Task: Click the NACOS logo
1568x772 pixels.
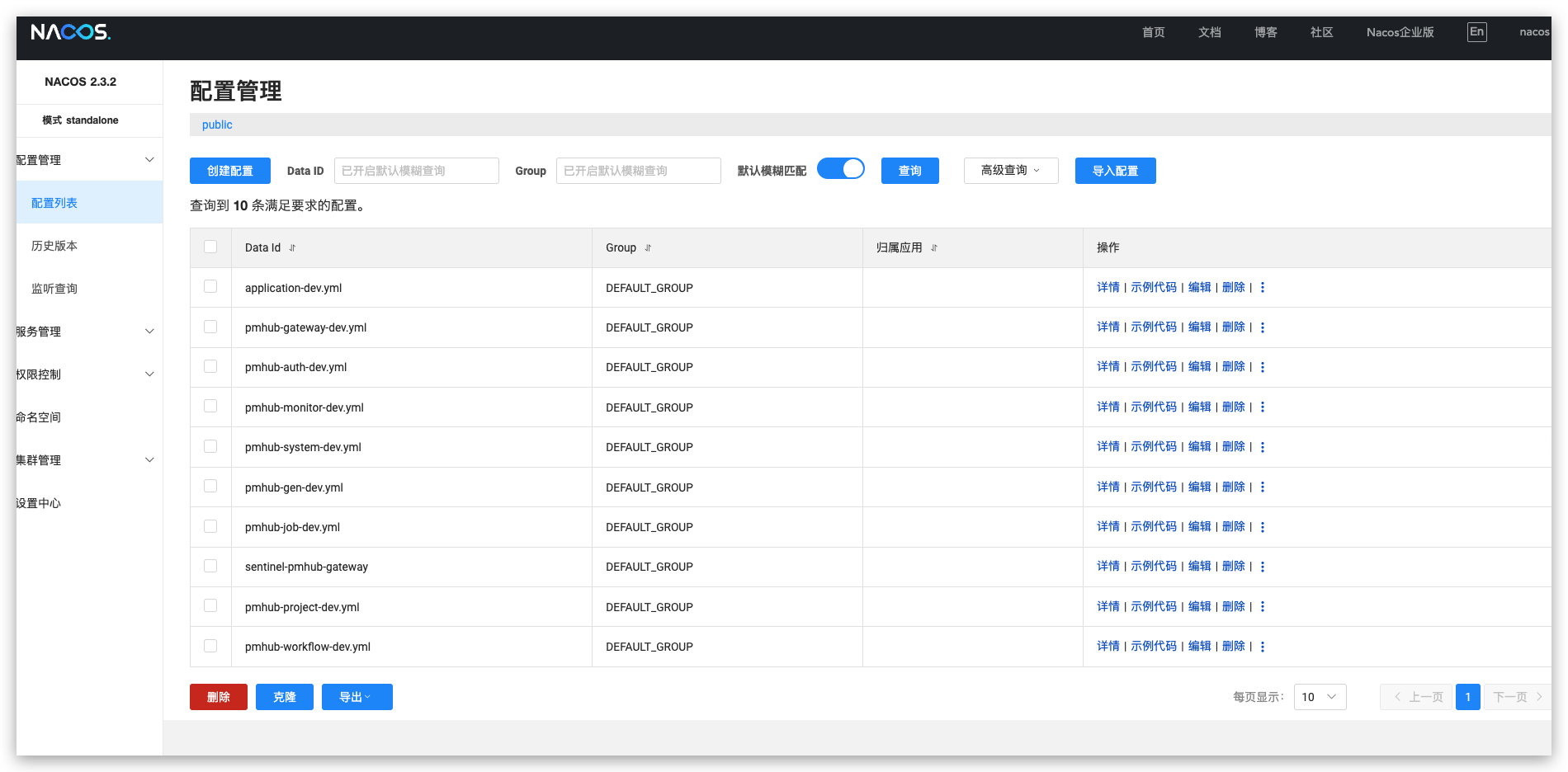Action: coord(70,32)
